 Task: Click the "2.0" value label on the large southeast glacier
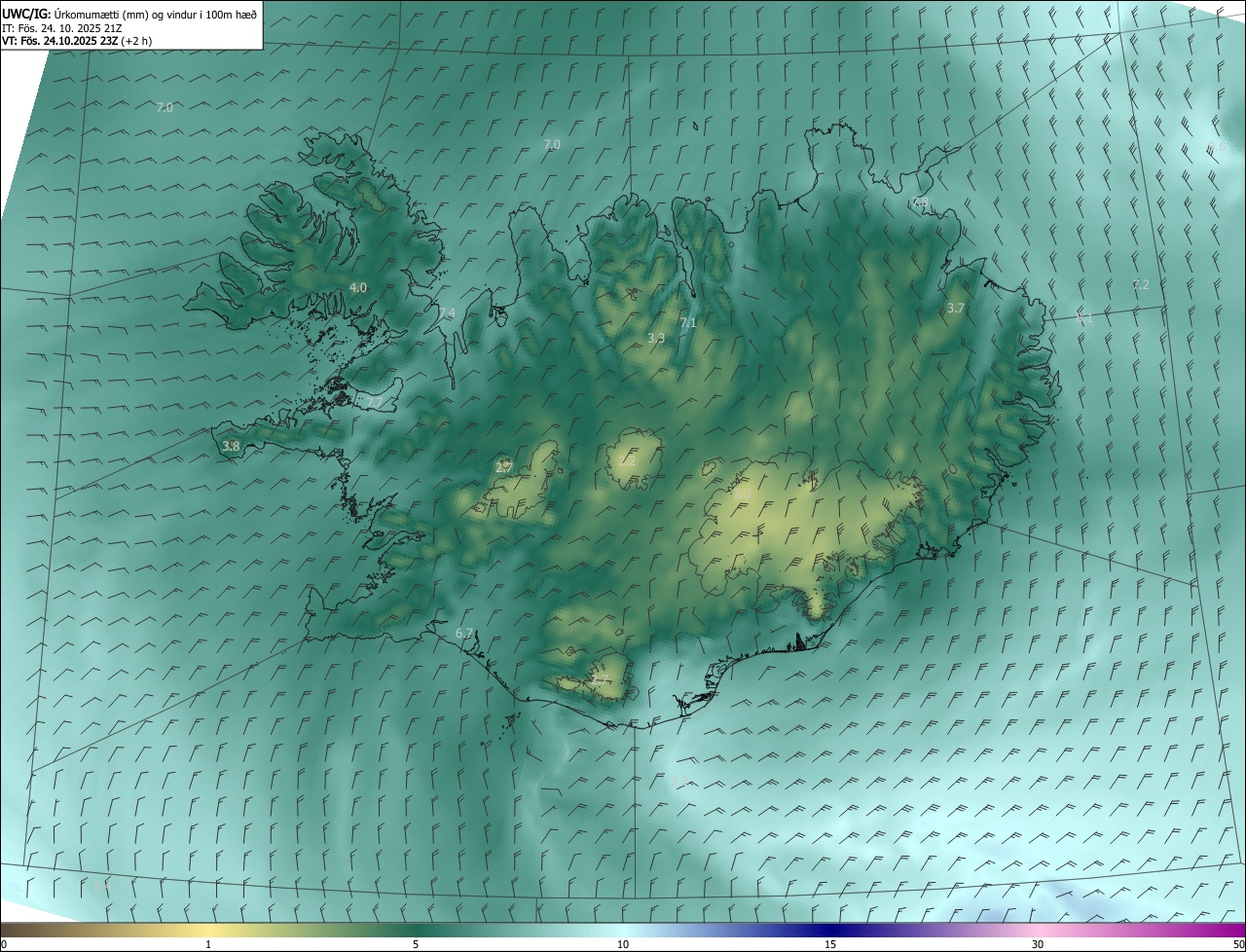742,495
